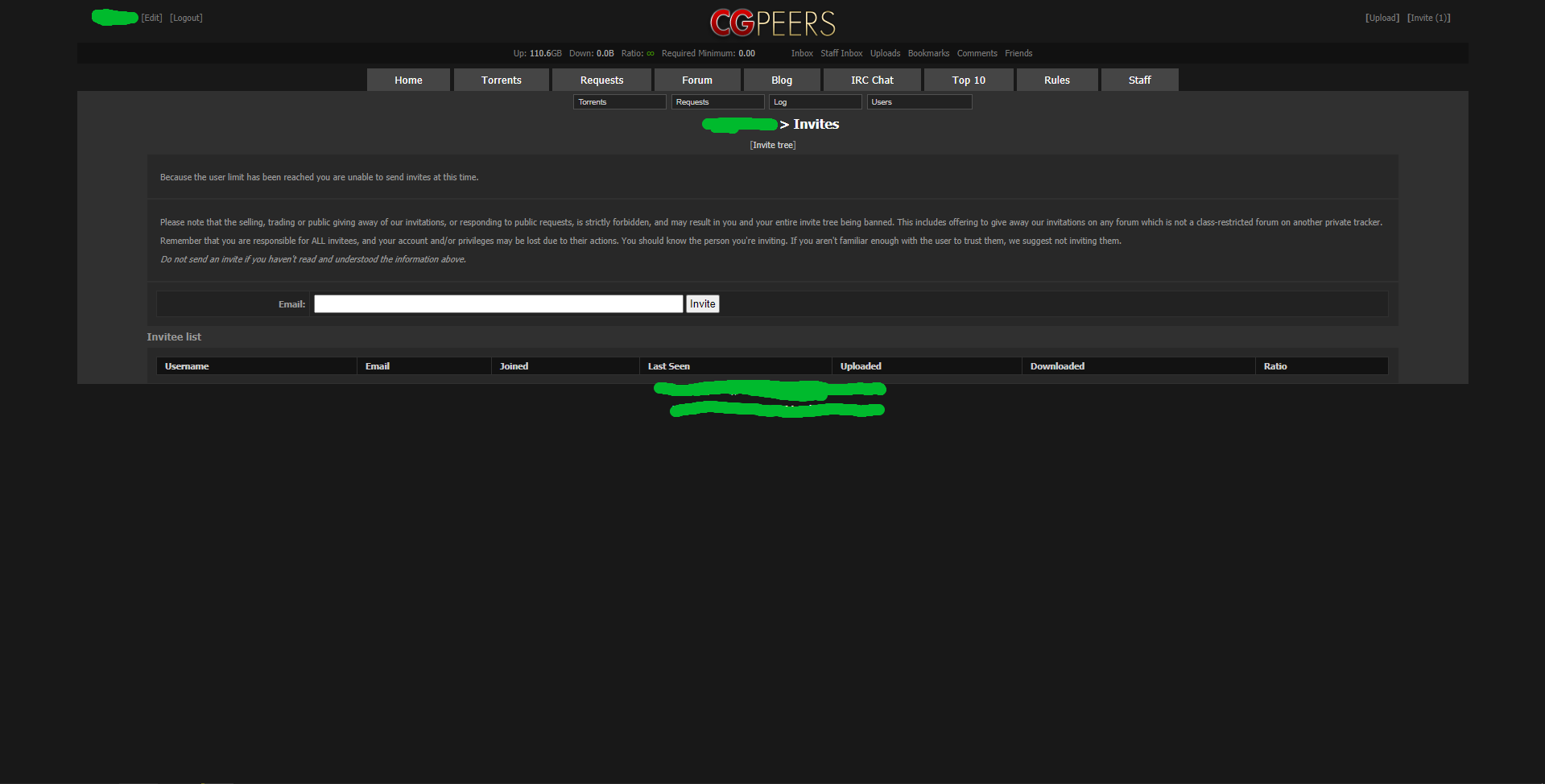Go to the Staff tab
The width and height of the screenshot is (1545, 784).
pyautogui.click(x=1140, y=80)
